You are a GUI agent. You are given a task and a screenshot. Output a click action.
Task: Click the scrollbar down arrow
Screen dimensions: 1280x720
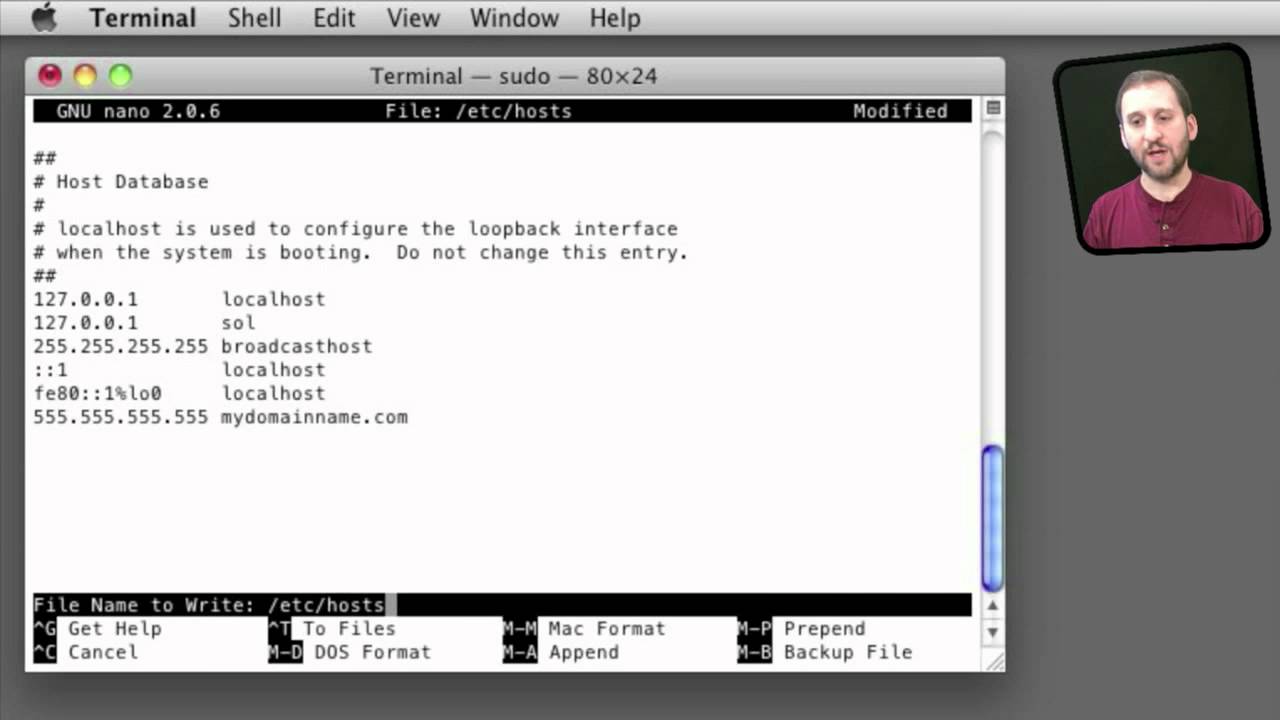click(x=992, y=632)
